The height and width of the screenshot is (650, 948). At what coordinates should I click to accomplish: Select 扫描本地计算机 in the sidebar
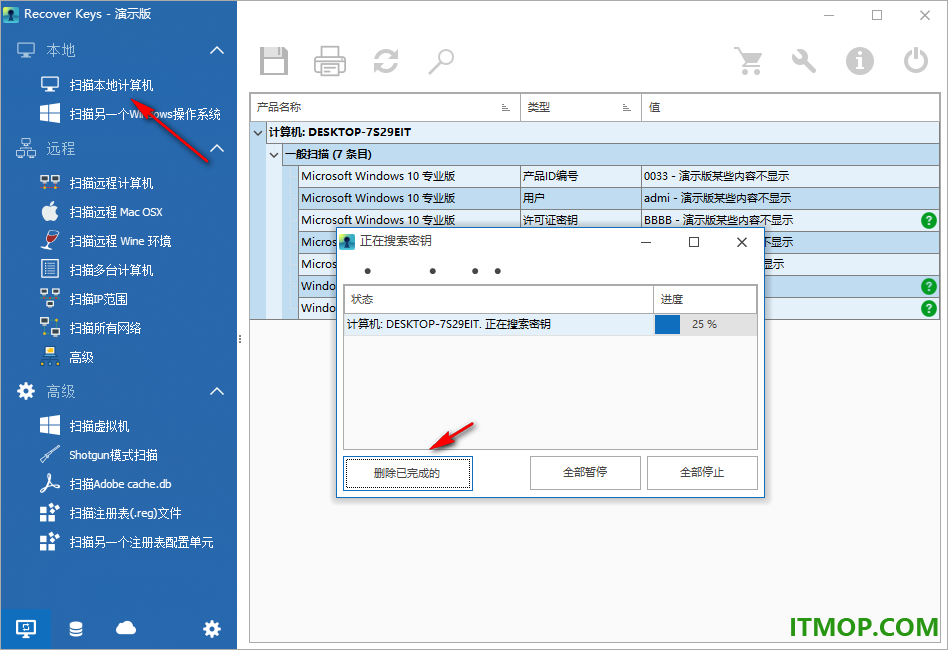(x=111, y=85)
